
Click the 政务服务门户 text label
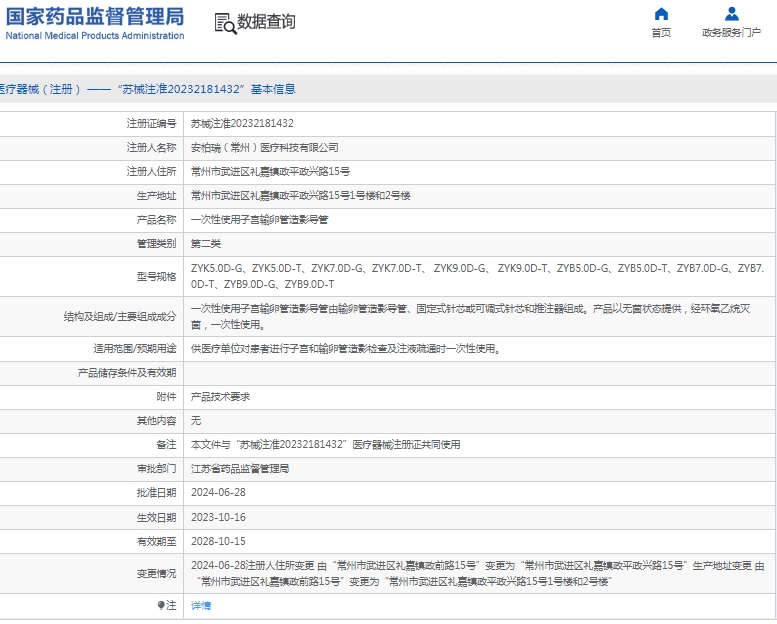[x=731, y=32]
